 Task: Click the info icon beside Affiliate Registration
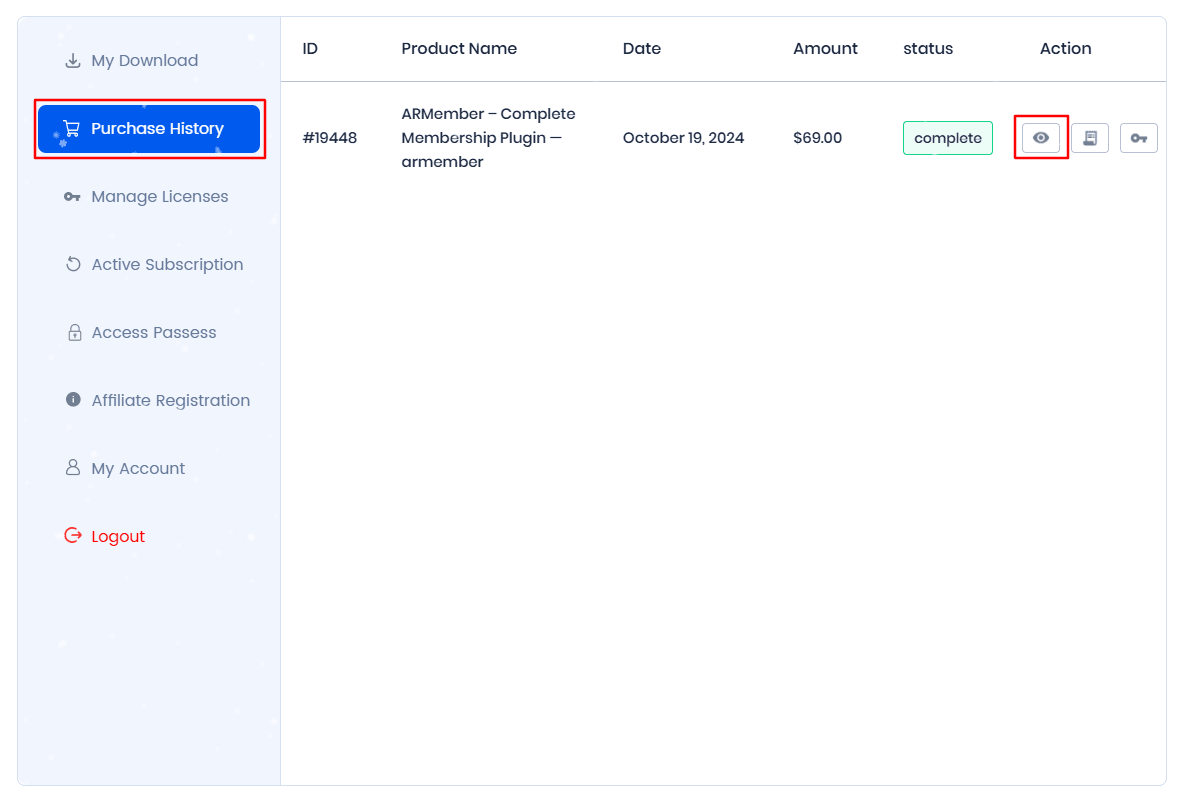click(x=73, y=399)
